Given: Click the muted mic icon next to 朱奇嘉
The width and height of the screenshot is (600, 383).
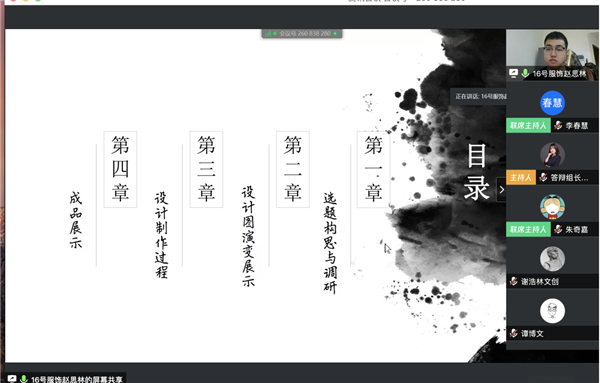Looking at the screenshot, I should point(558,230).
